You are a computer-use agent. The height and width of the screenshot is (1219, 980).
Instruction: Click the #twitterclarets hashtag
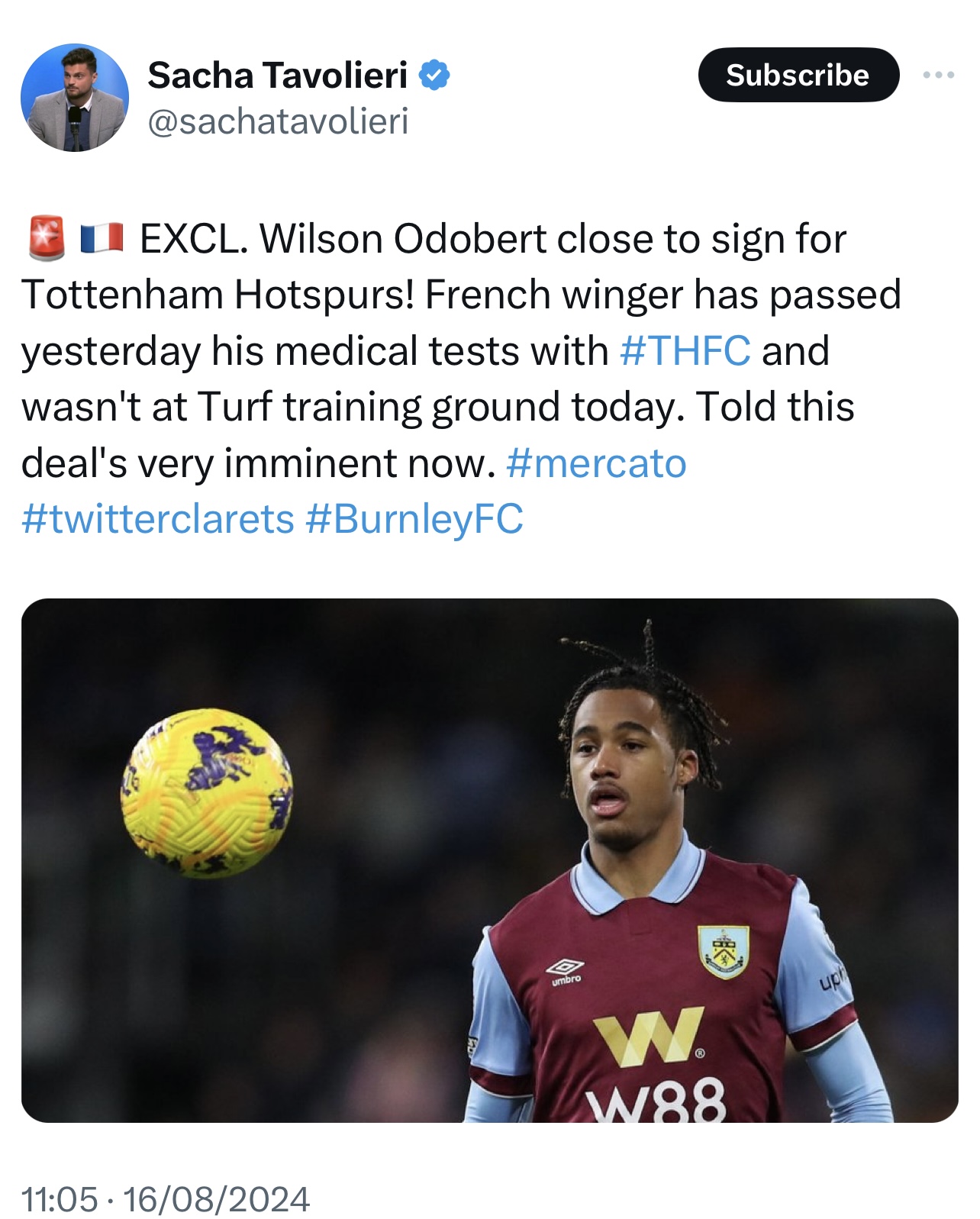point(158,519)
